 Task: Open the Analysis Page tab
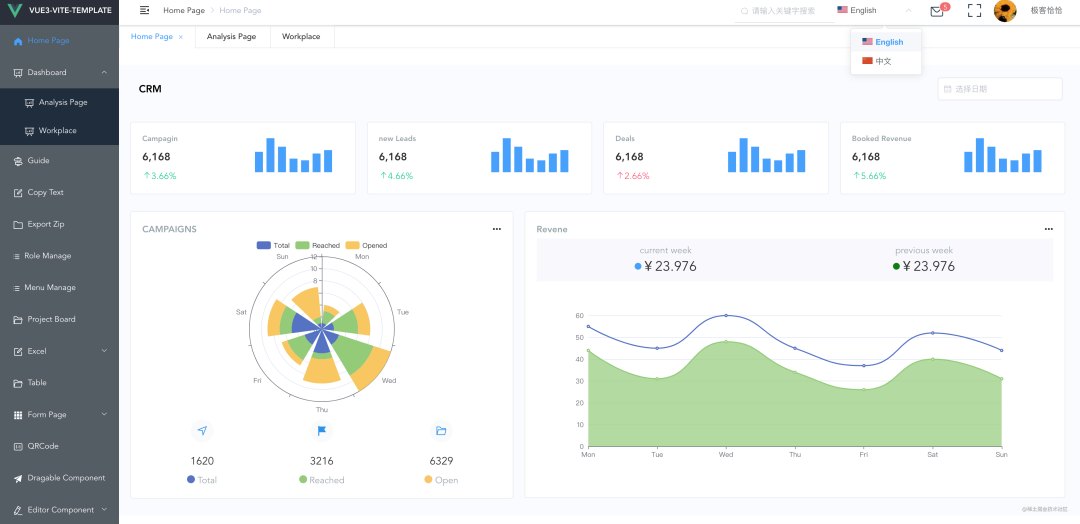(x=231, y=36)
